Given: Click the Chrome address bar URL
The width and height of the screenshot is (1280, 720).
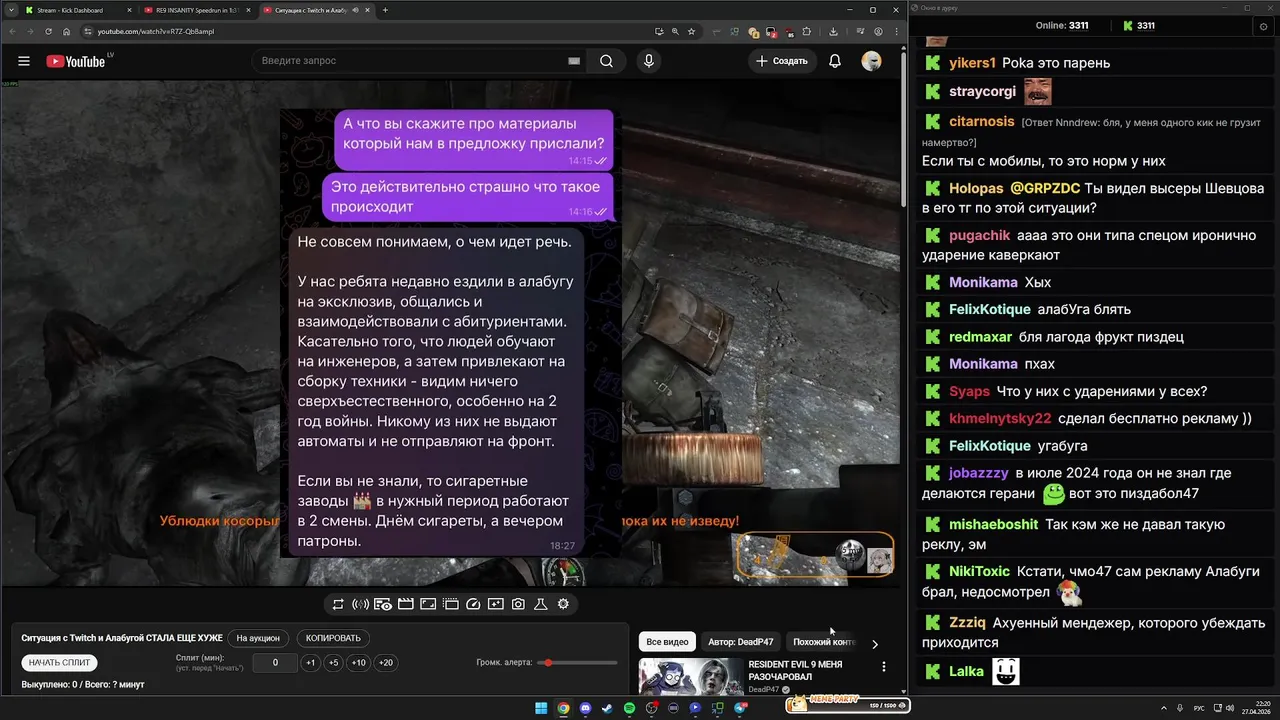Looking at the screenshot, I should pyautogui.click(x=155, y=31).
